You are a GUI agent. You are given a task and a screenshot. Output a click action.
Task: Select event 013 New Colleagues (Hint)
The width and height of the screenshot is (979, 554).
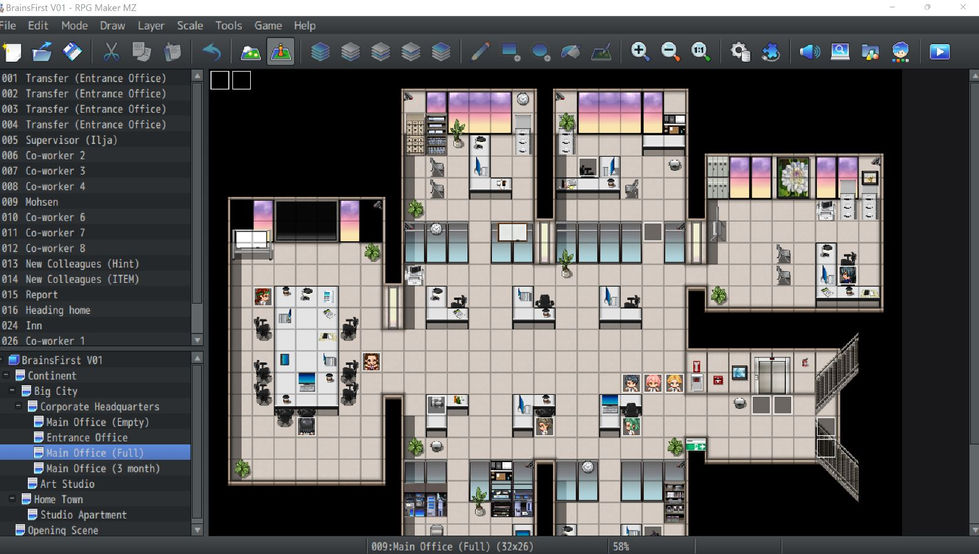pyautogui.click(x=95, y=264)
